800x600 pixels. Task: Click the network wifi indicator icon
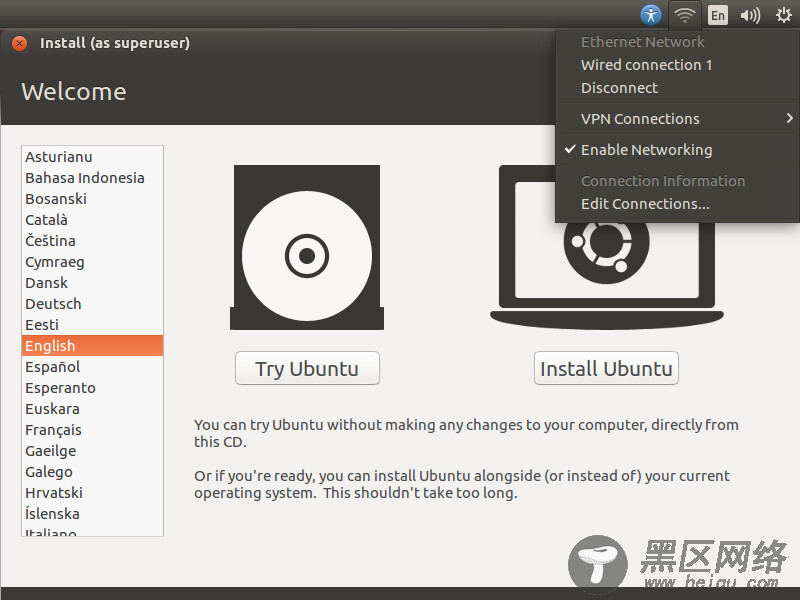pyautogui.click(x=684, y=15)
